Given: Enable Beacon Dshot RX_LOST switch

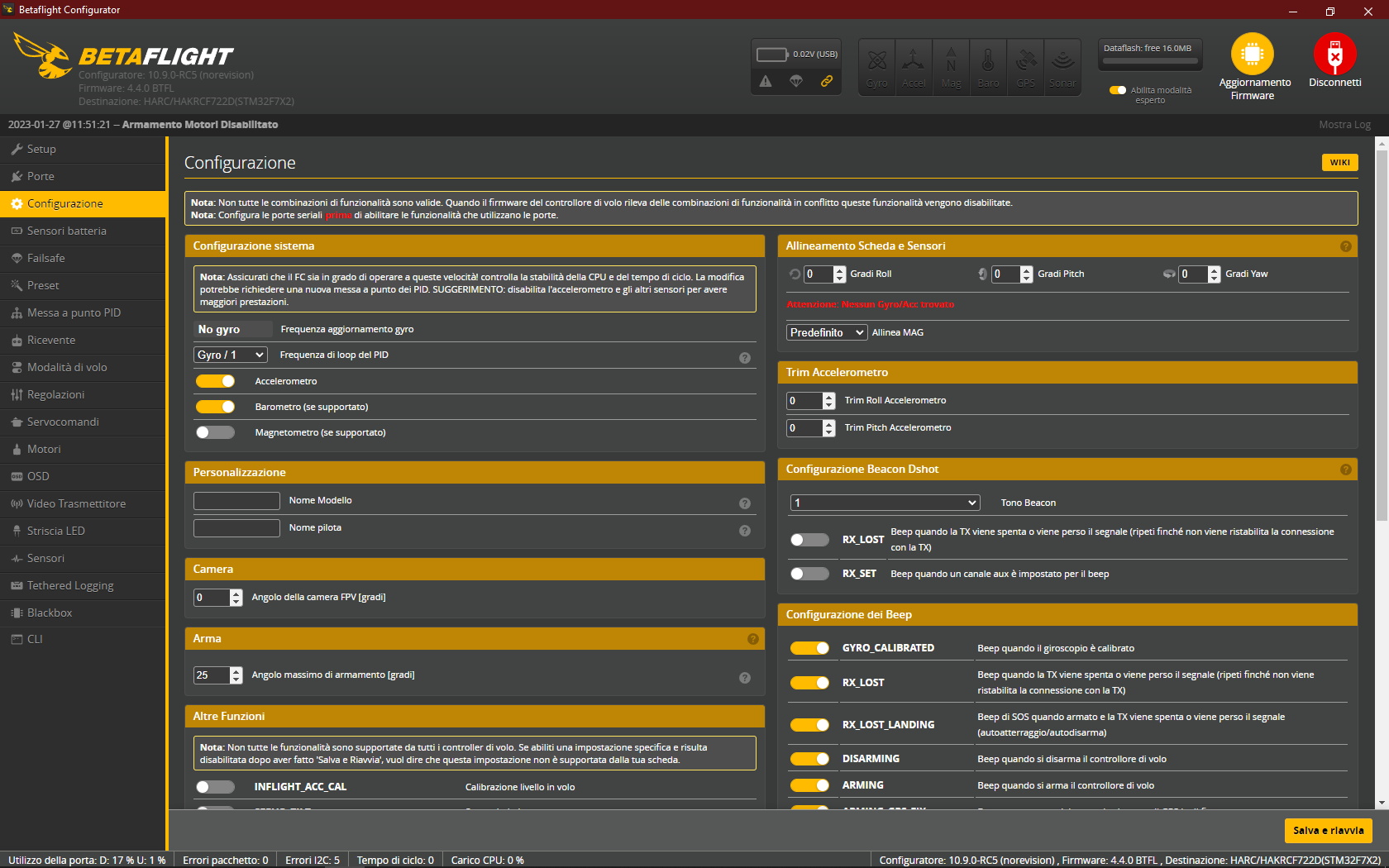Looking at the screenshot, I should [809, 540].
